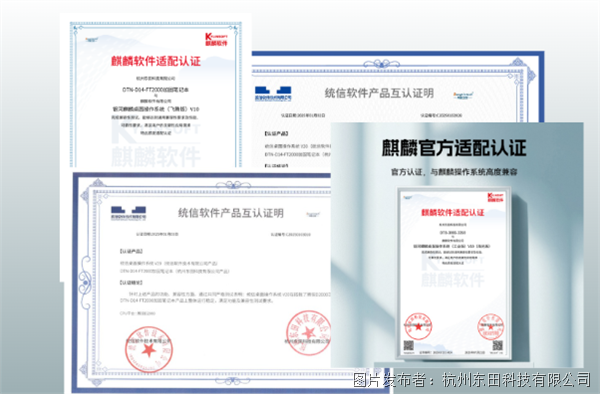Open the framed Kylin certificate thumbnail
The width and height of the screenshot is (600, 394).
point(454,273)
